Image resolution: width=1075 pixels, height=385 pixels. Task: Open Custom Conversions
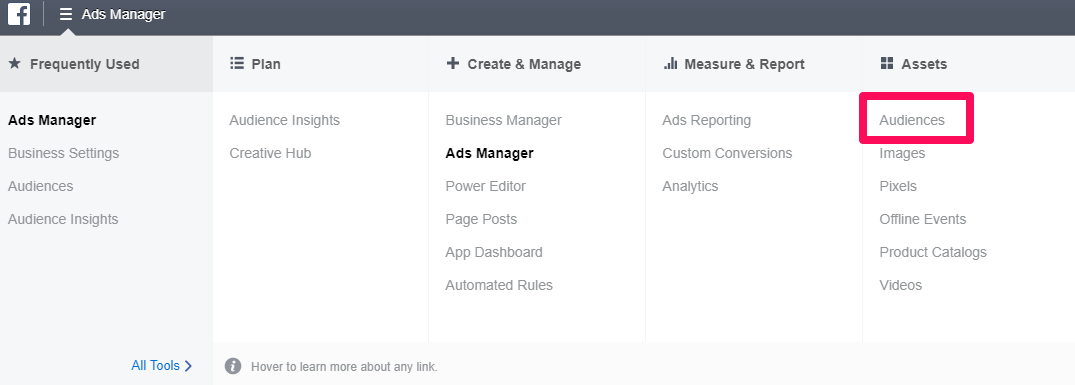(727, 153)
